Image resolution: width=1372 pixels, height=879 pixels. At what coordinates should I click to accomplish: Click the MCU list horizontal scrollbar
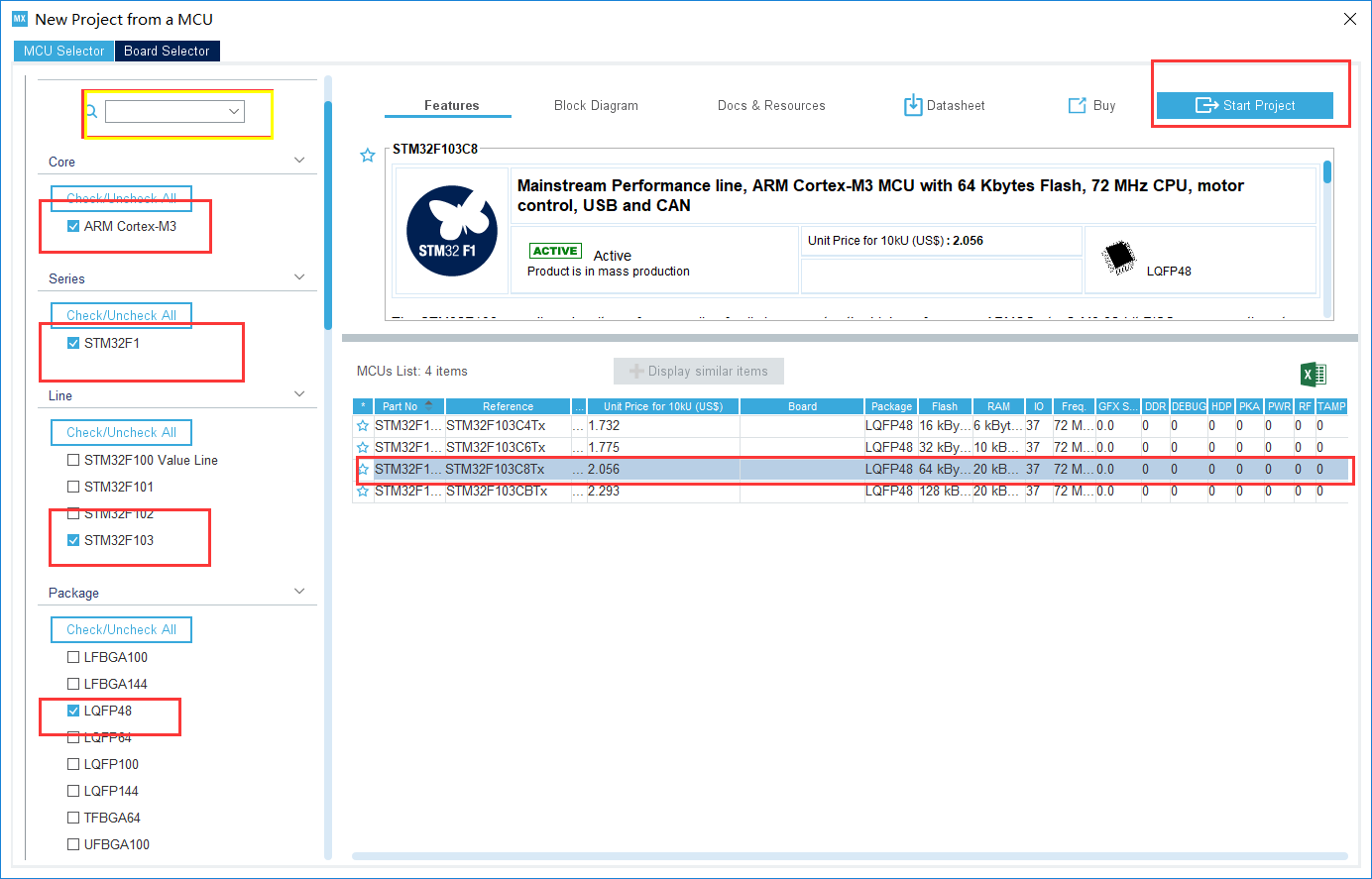tap(850, 856)
